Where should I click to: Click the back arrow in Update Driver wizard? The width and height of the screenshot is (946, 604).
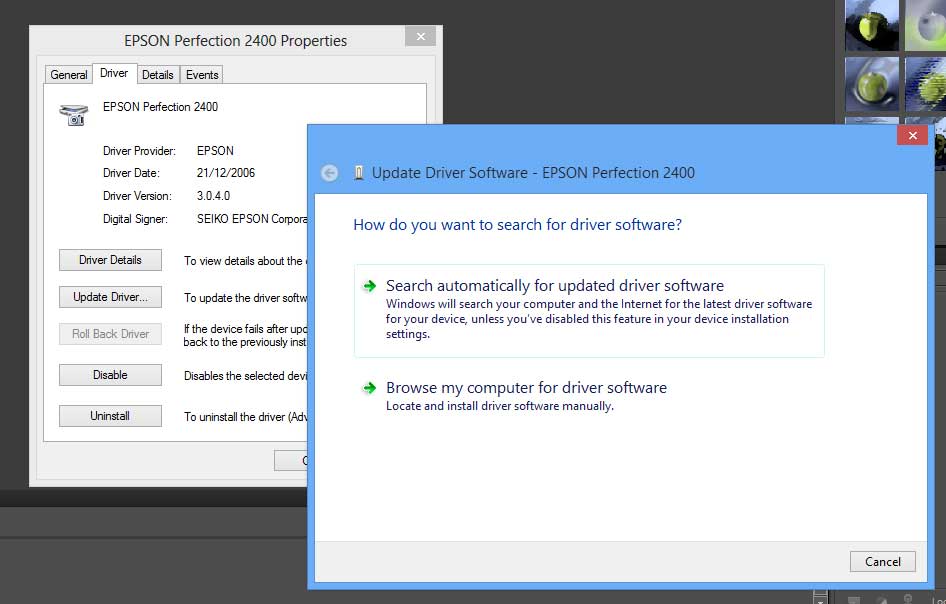pyautogui.click(x=330, y=173)
